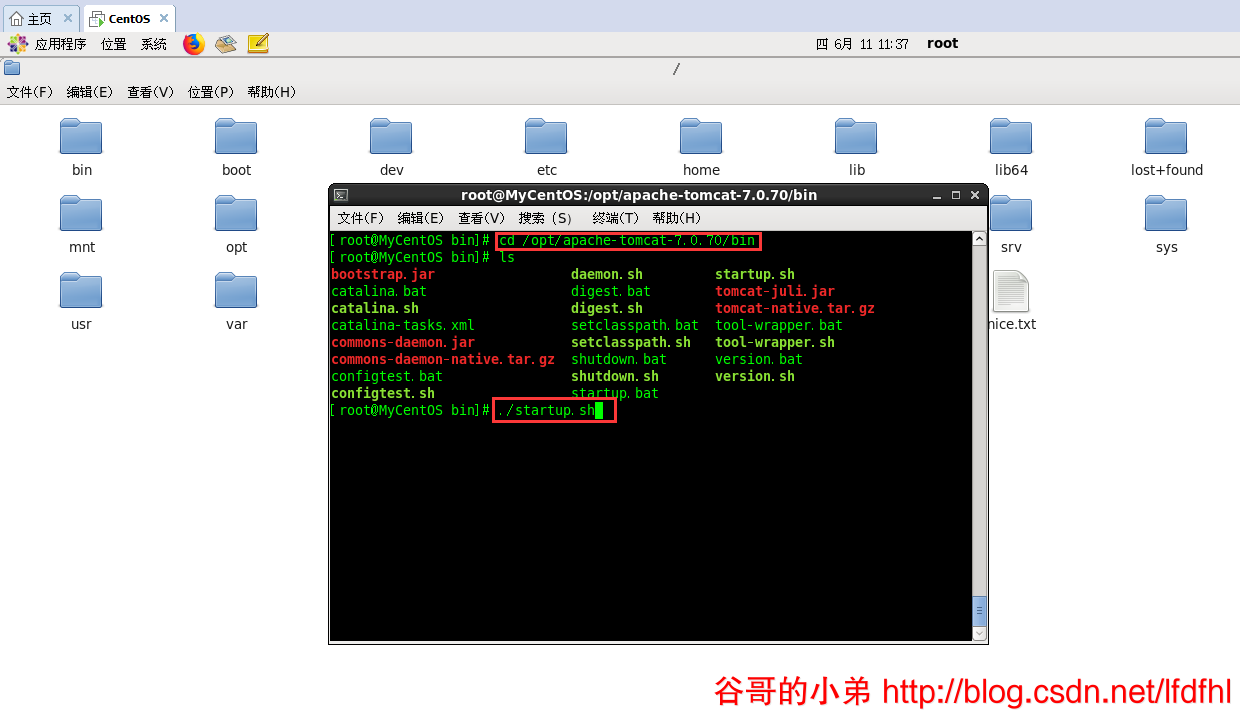Maximize the terminal window
Viewport: 1240px width, 719px height.
pos(956,195)
